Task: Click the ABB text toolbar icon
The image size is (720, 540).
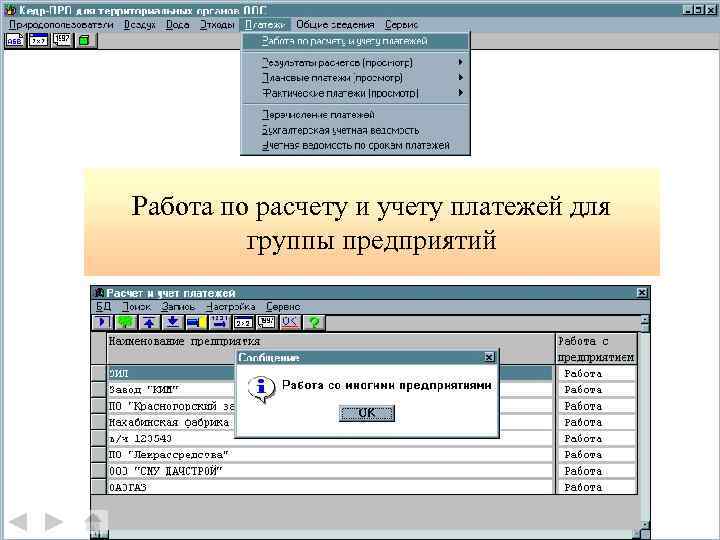Action: tap(15, 40)
